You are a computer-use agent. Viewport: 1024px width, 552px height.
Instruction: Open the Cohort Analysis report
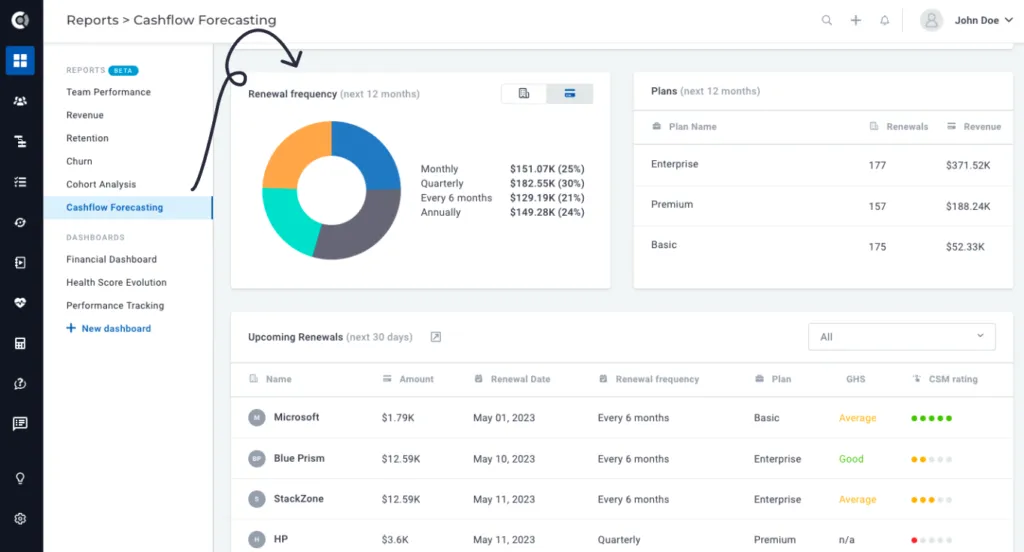101,185
